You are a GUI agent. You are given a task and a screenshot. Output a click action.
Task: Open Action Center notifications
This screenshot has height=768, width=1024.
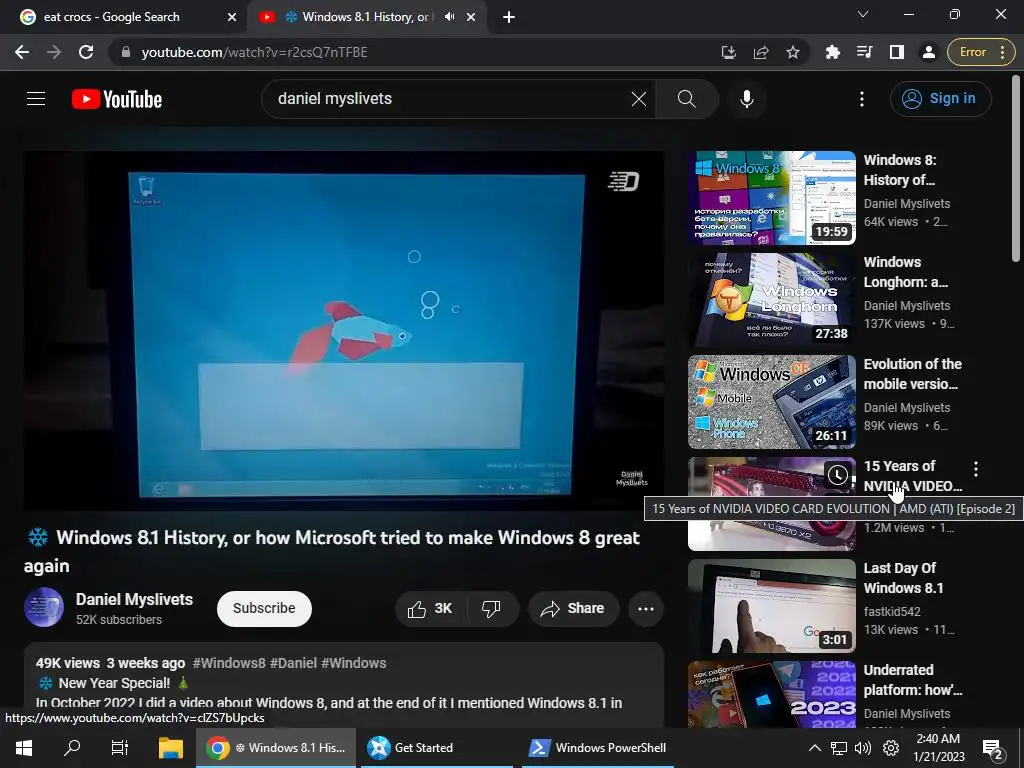pyautogui.click(x=993, y=748)
